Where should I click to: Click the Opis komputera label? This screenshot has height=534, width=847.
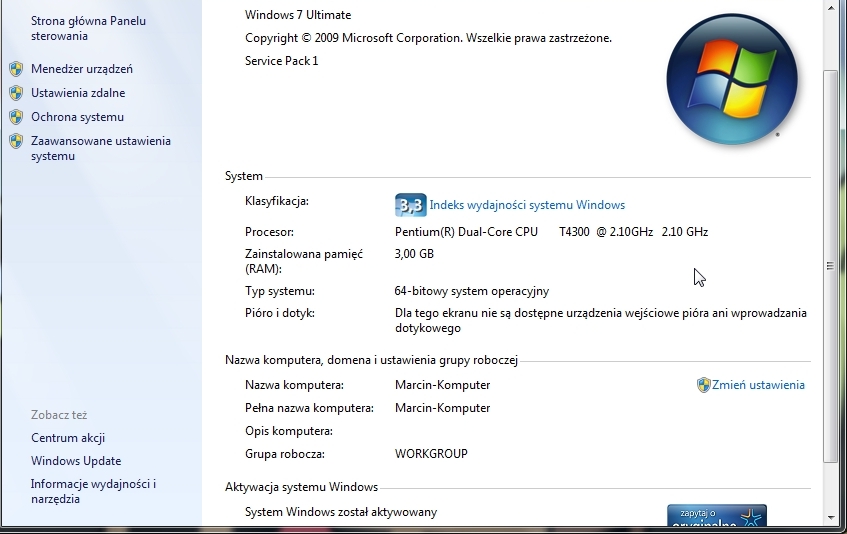tap(289, 431)
